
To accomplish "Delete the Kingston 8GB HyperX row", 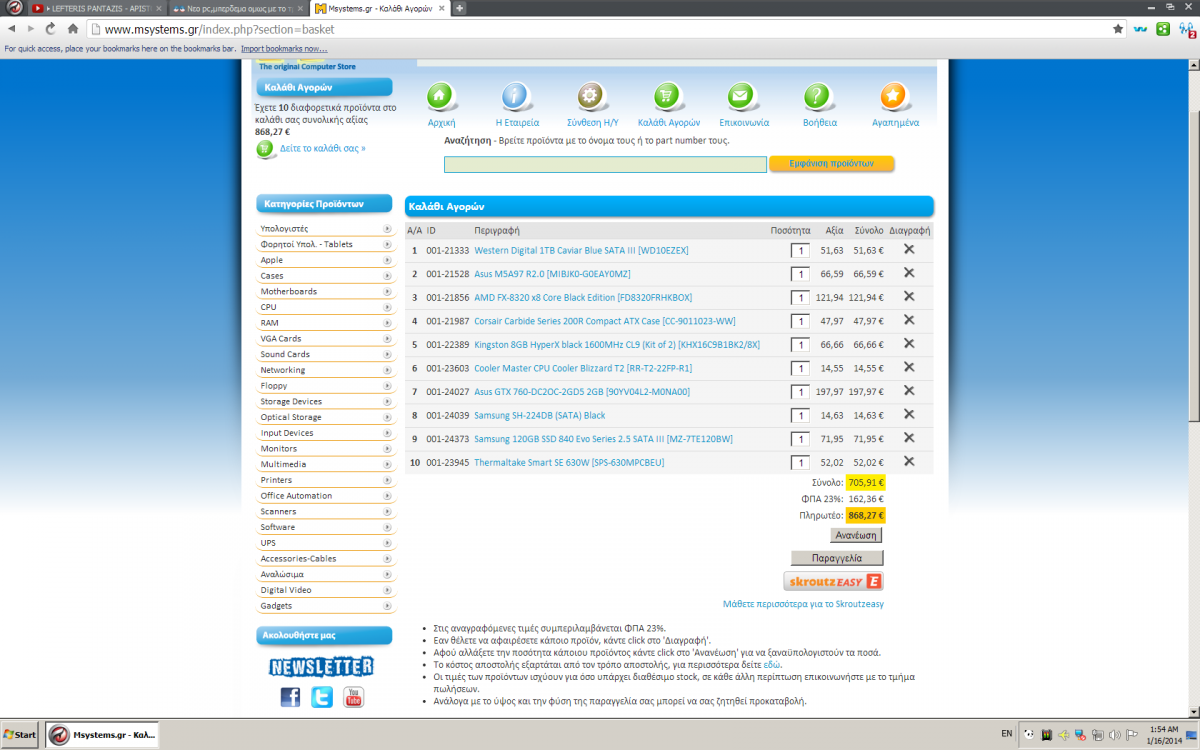I will (909, 343).
